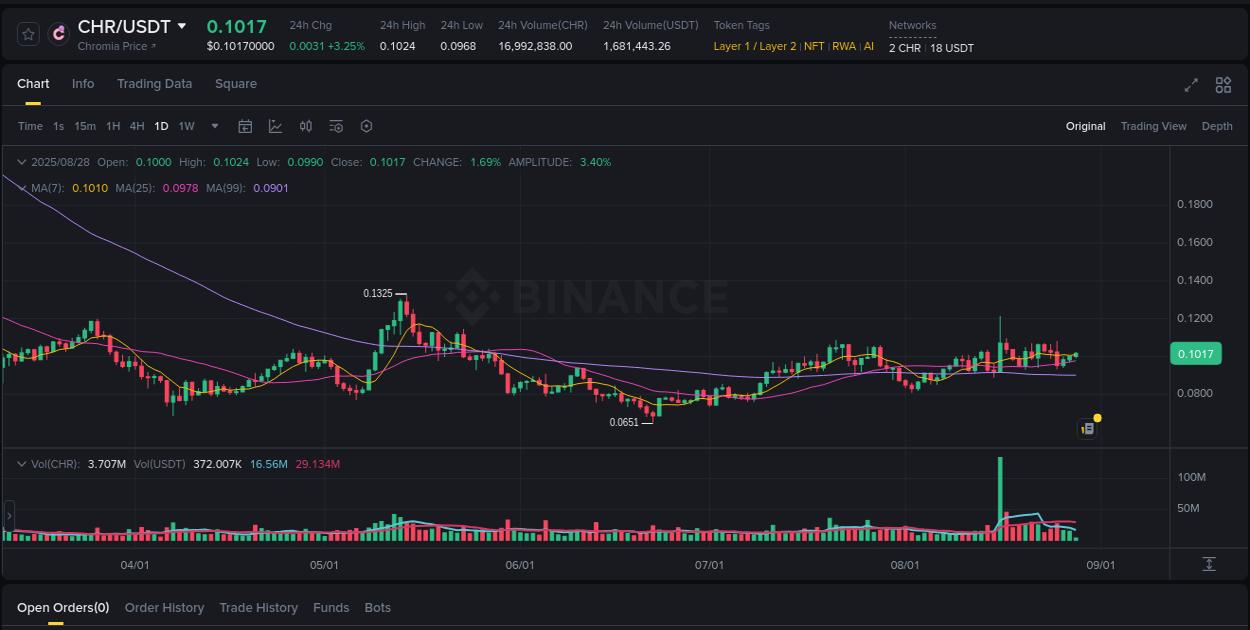This screenshot has height=630, width=1250.
Task: Switch chart to Trading View mode
Action: tap(1153, 126)
